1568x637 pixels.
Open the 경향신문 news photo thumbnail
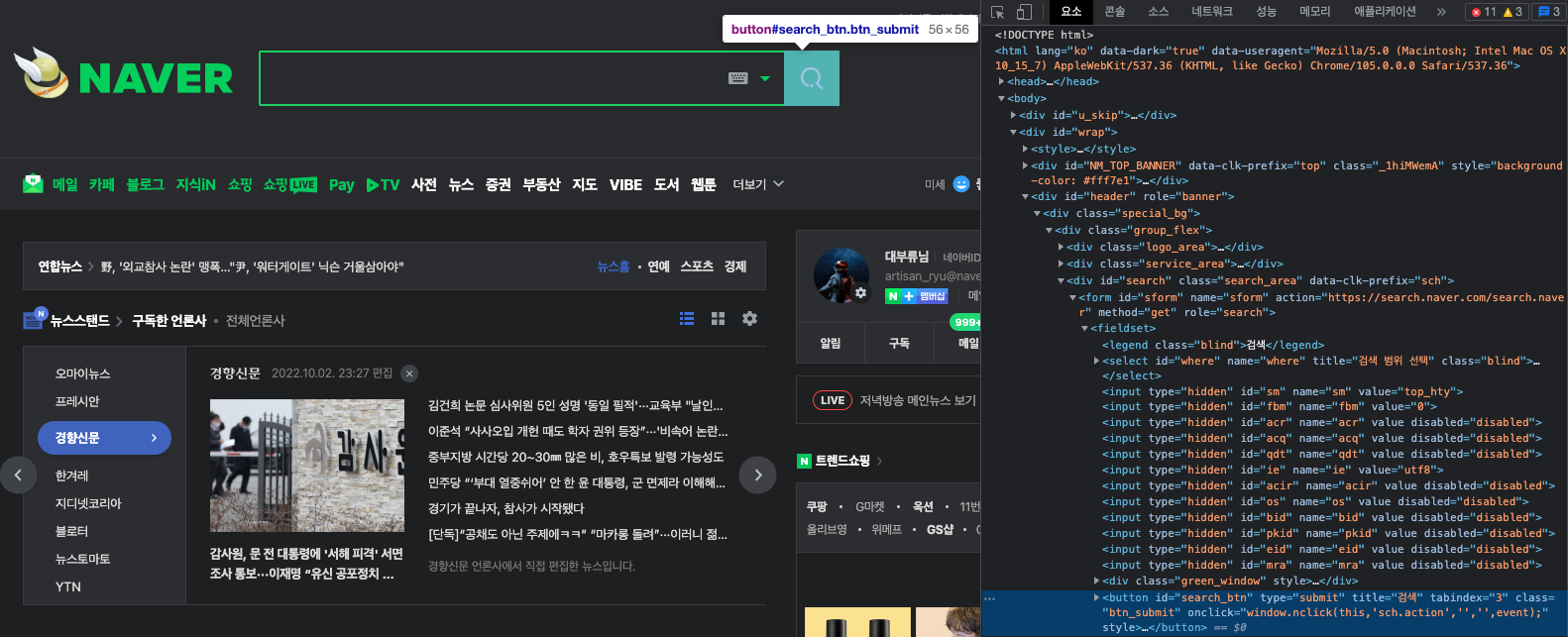pos(307,466)
